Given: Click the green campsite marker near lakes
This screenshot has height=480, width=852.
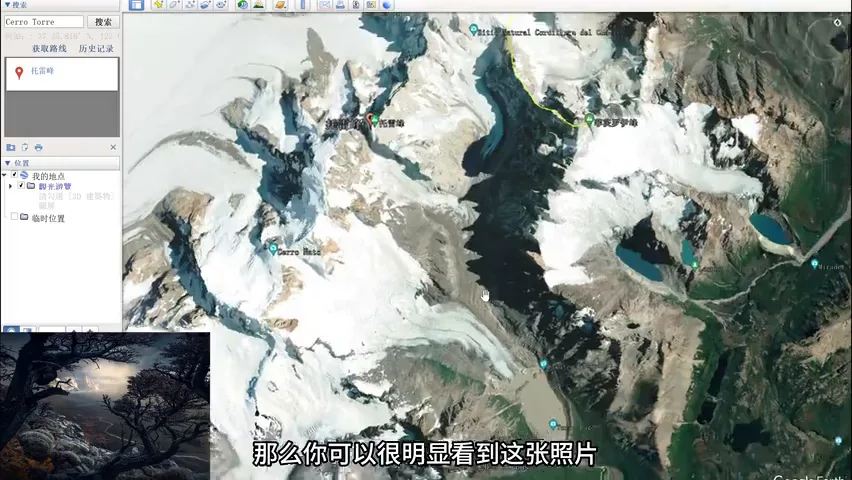Looking at the screenshot, I should coord(694,265).
